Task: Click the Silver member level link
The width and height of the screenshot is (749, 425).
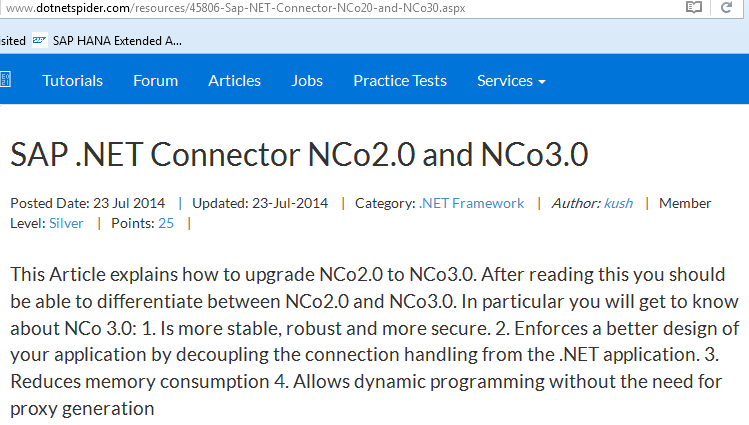Action: (x=66, y=223)
